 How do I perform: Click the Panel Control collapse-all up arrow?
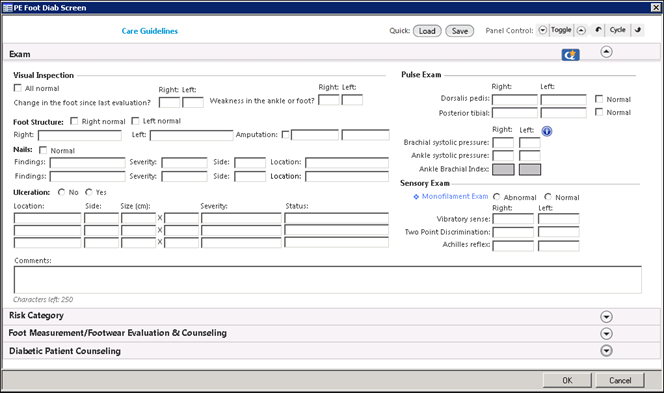581,30
